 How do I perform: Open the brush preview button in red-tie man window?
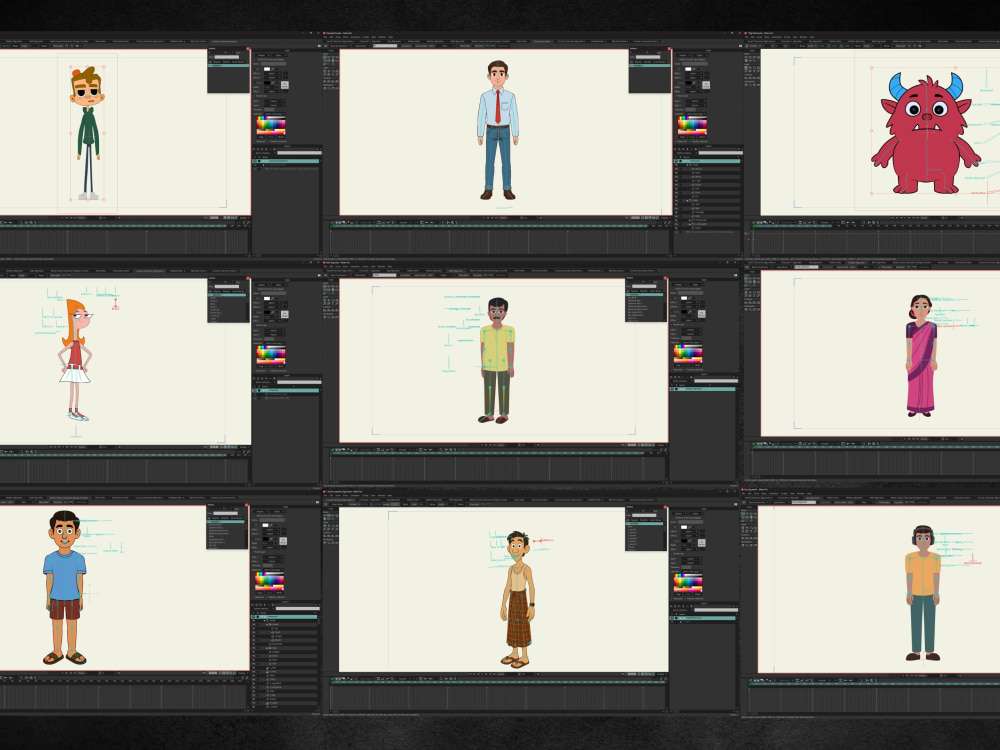tap(706, 85)
